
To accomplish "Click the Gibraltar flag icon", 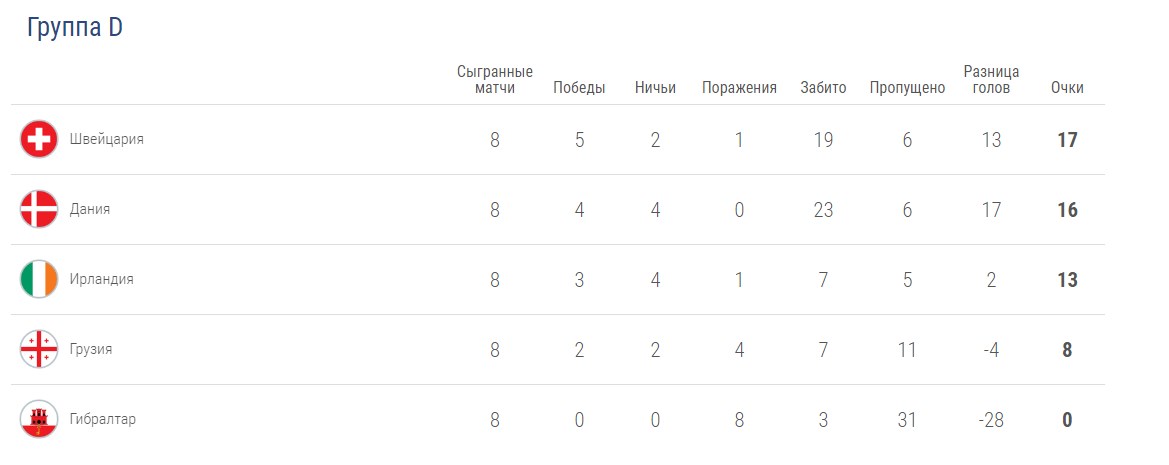I will [39, 419].
